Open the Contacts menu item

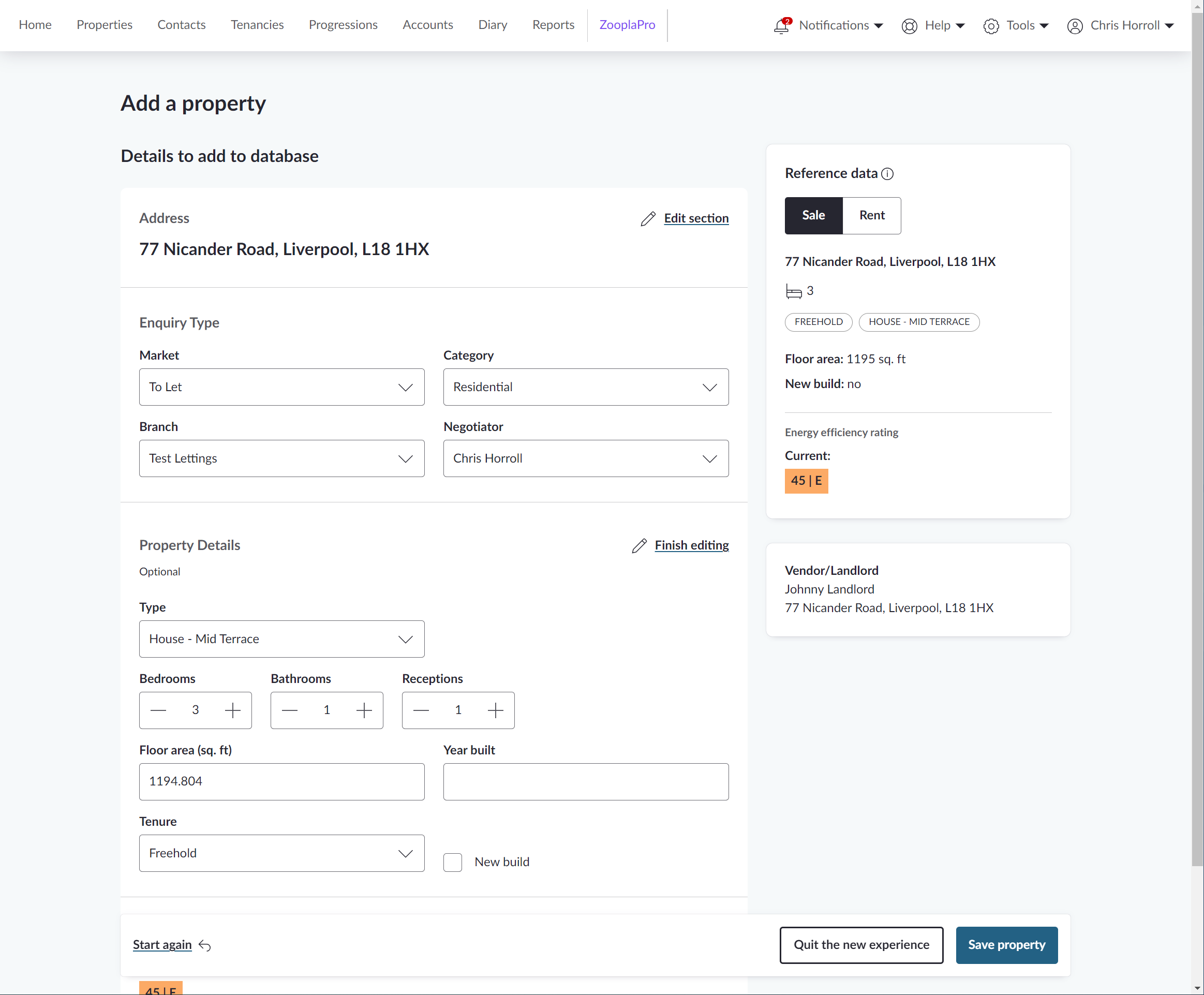pyautogui.click(x=182, y=25)
